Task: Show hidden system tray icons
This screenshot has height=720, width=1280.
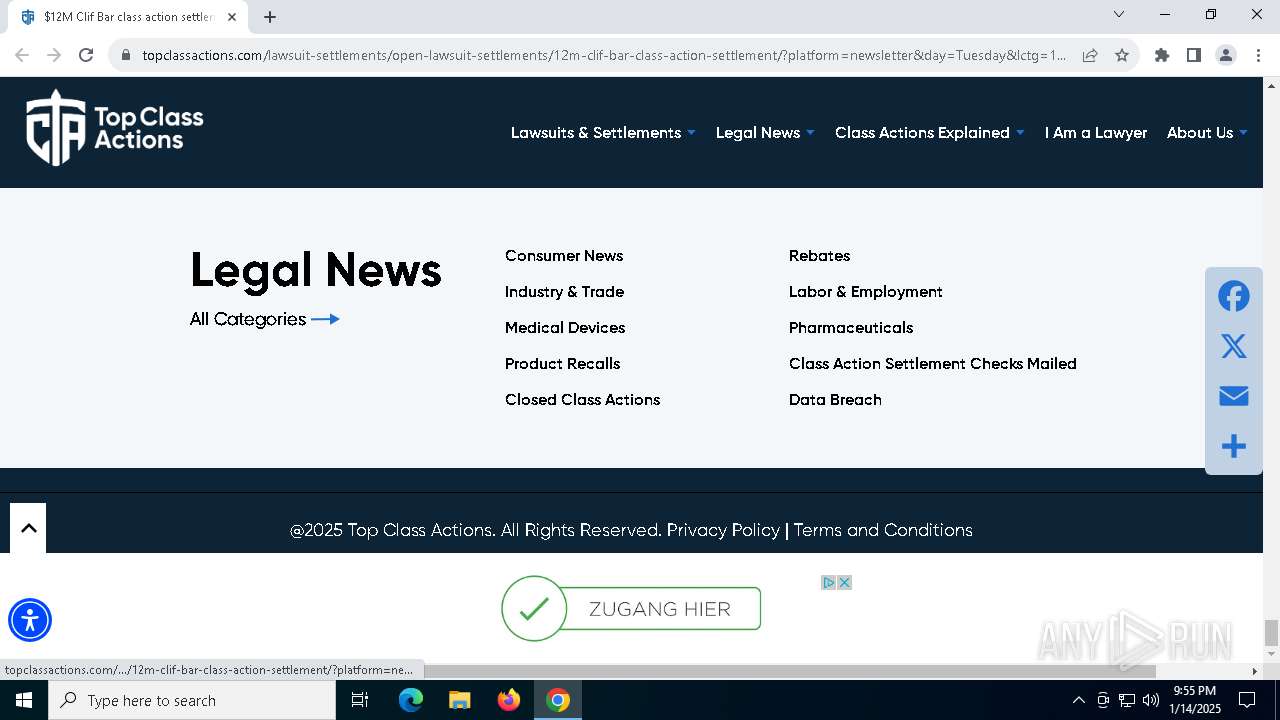Action: coord(1078,700)
